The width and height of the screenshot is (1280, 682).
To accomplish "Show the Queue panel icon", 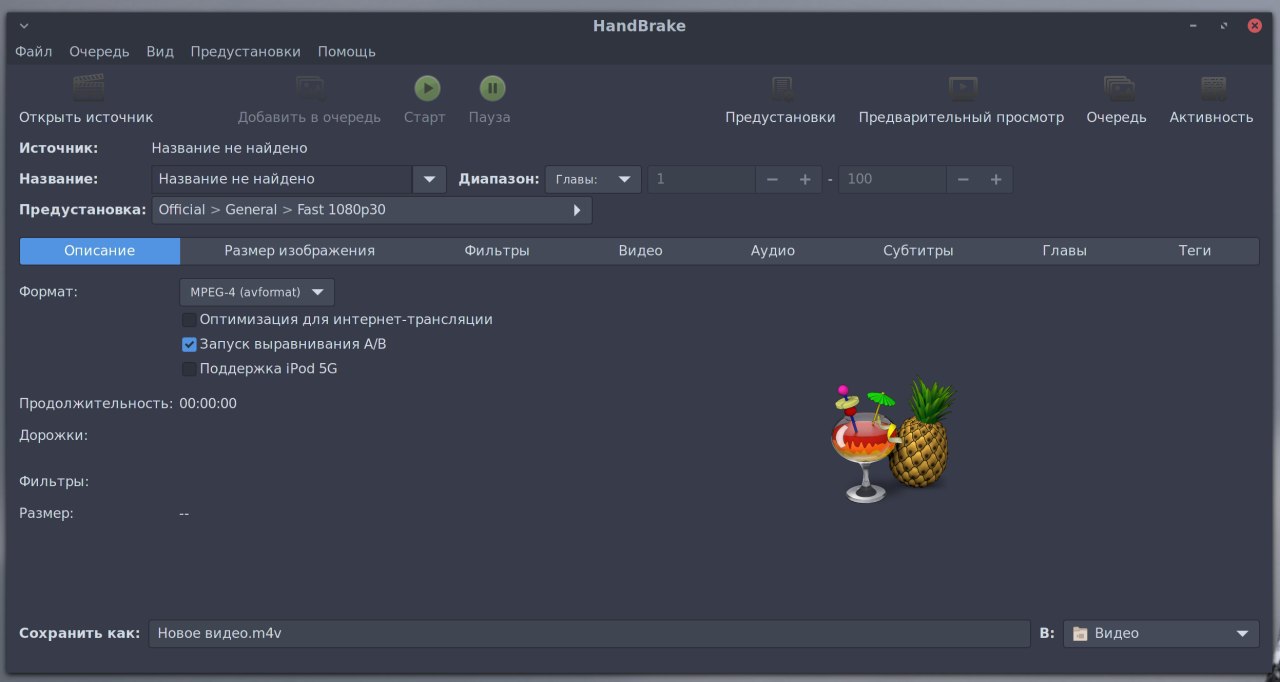I will point(1118,88).
